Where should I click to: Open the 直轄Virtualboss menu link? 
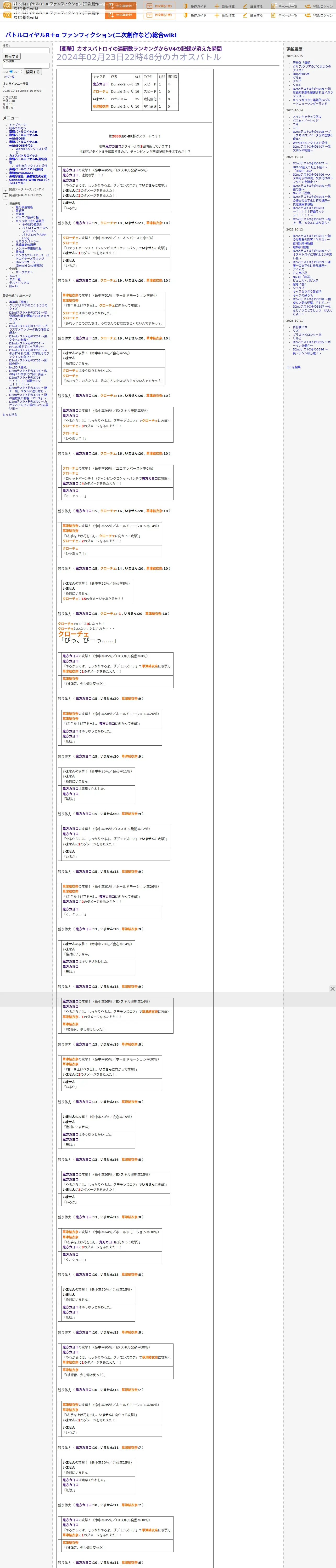[21, 173]
